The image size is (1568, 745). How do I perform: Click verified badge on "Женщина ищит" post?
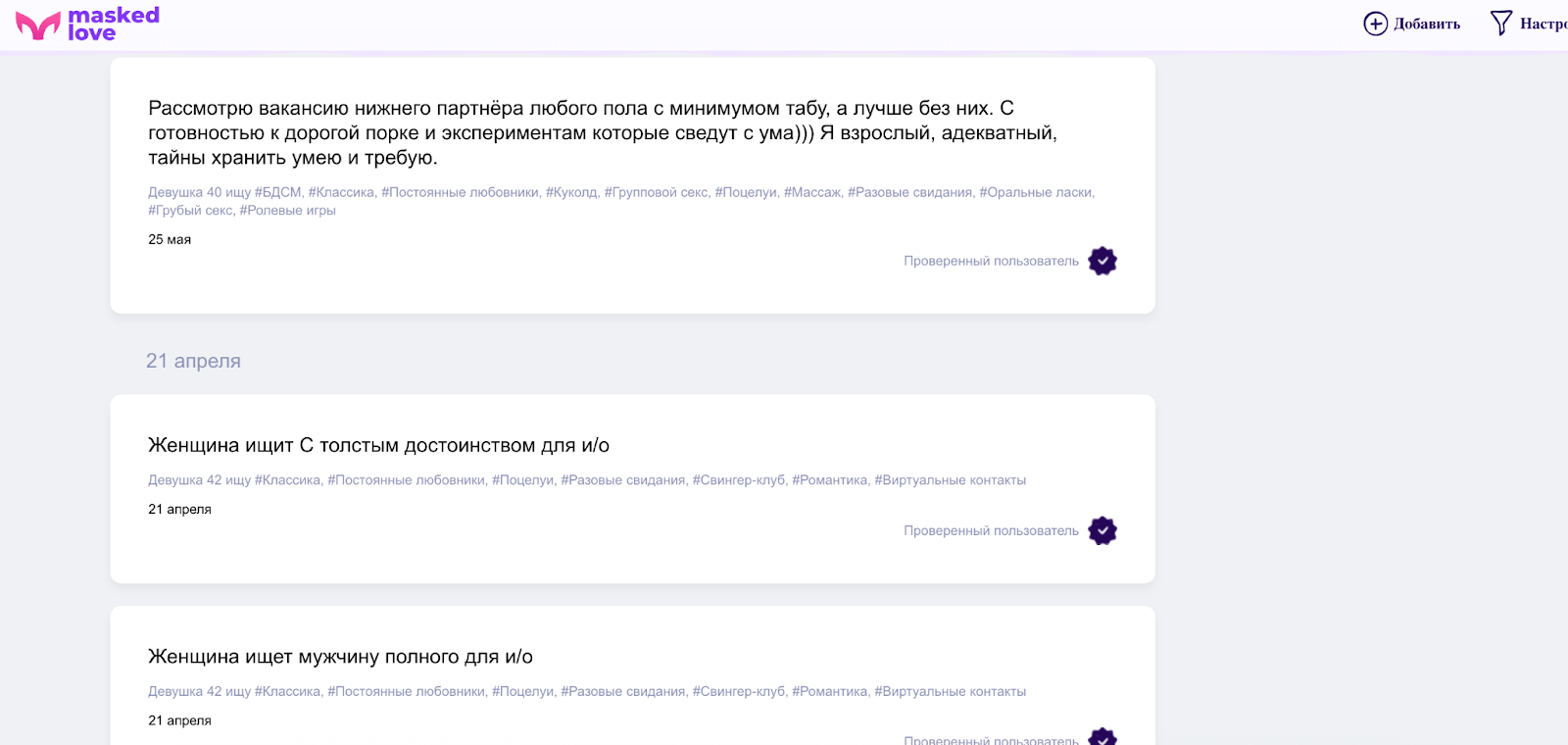click(x=1102, y=530)
